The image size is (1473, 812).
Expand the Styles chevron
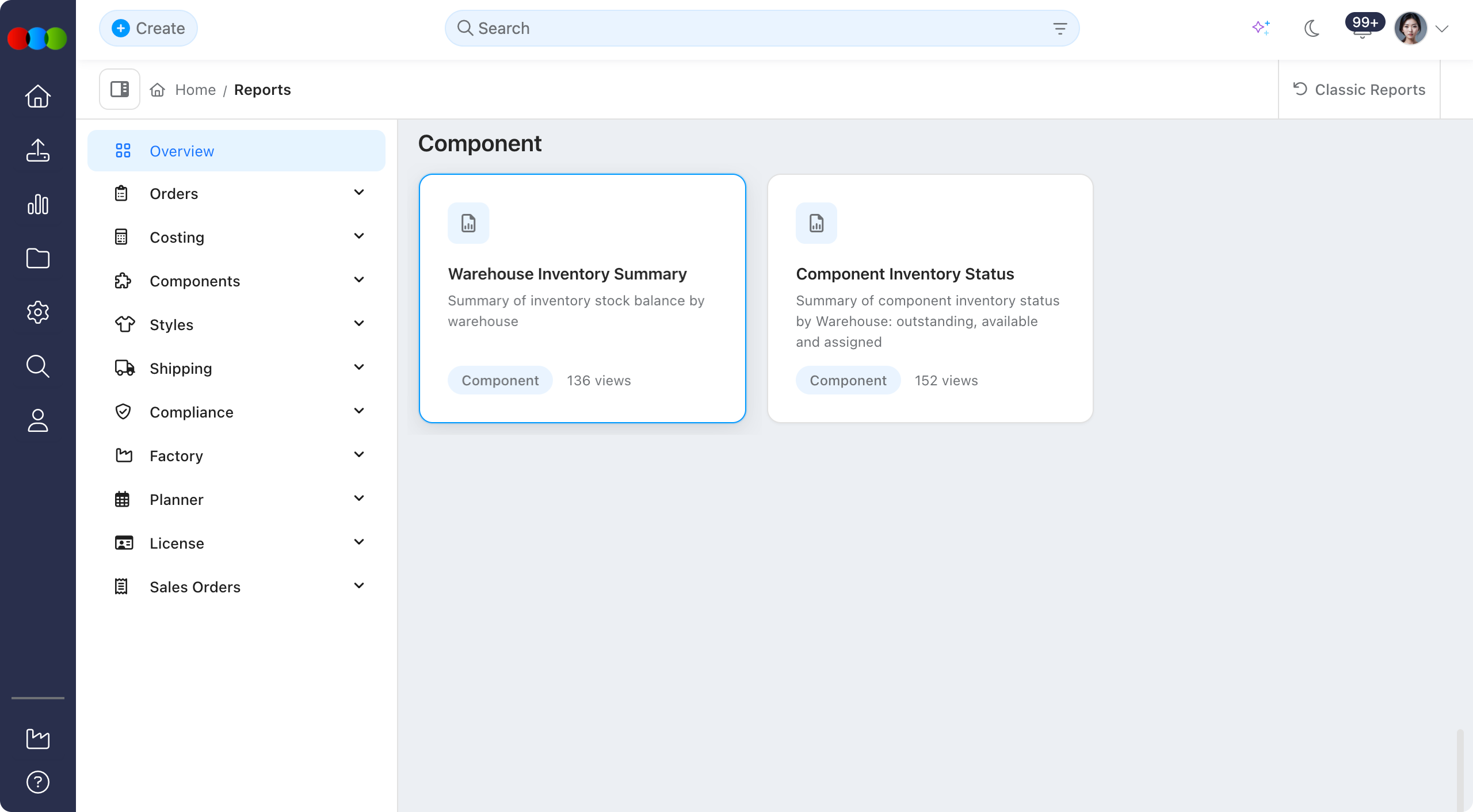359,324
